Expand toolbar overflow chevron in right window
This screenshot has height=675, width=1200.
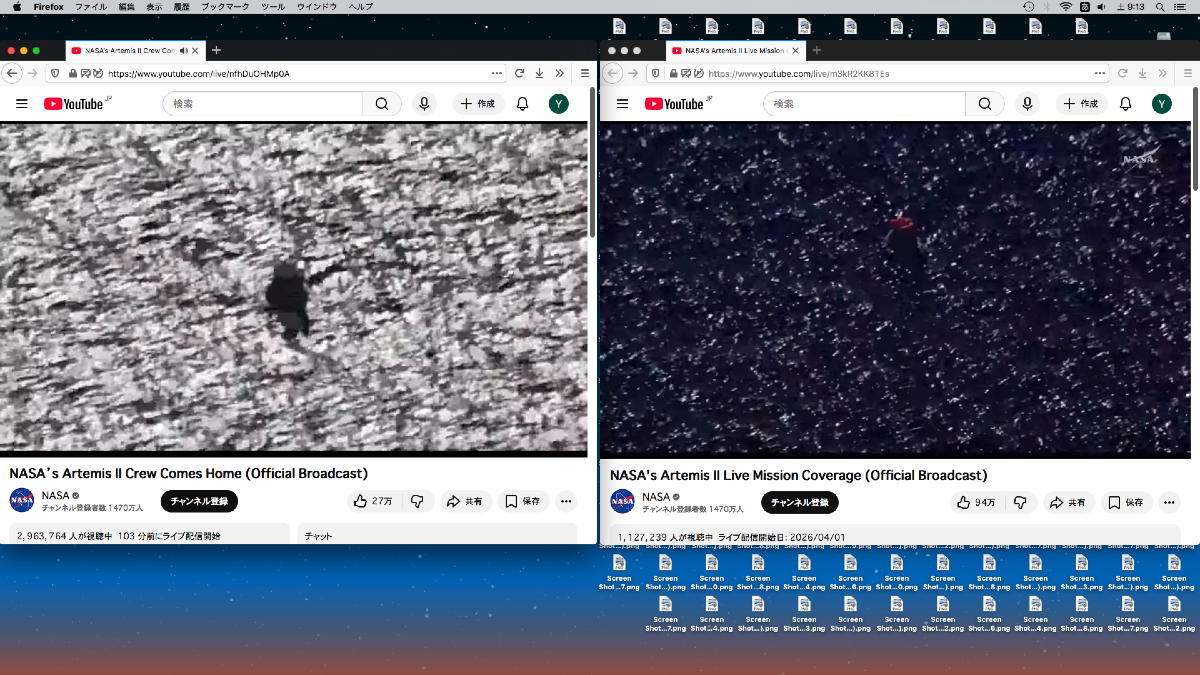pos(1163,73)
